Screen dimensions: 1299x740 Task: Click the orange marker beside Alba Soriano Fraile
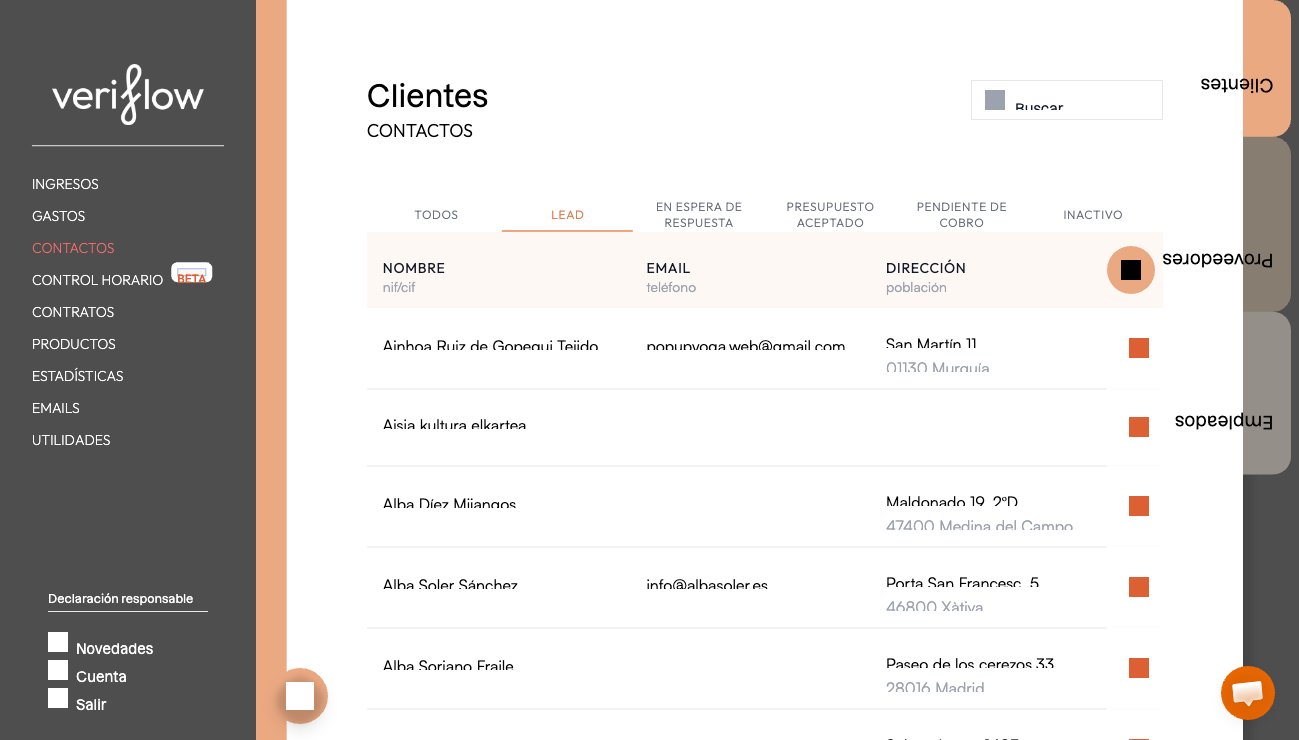click(1139, 668)
